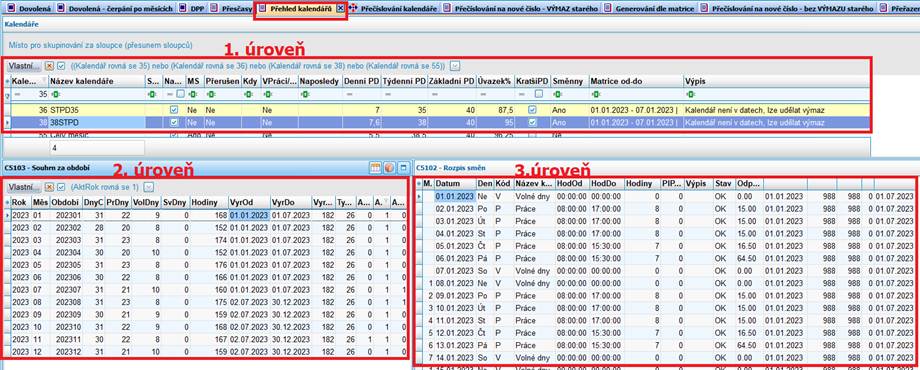
Task: Clear the Kalendář filter with the X icon
Action: point(49,66)
